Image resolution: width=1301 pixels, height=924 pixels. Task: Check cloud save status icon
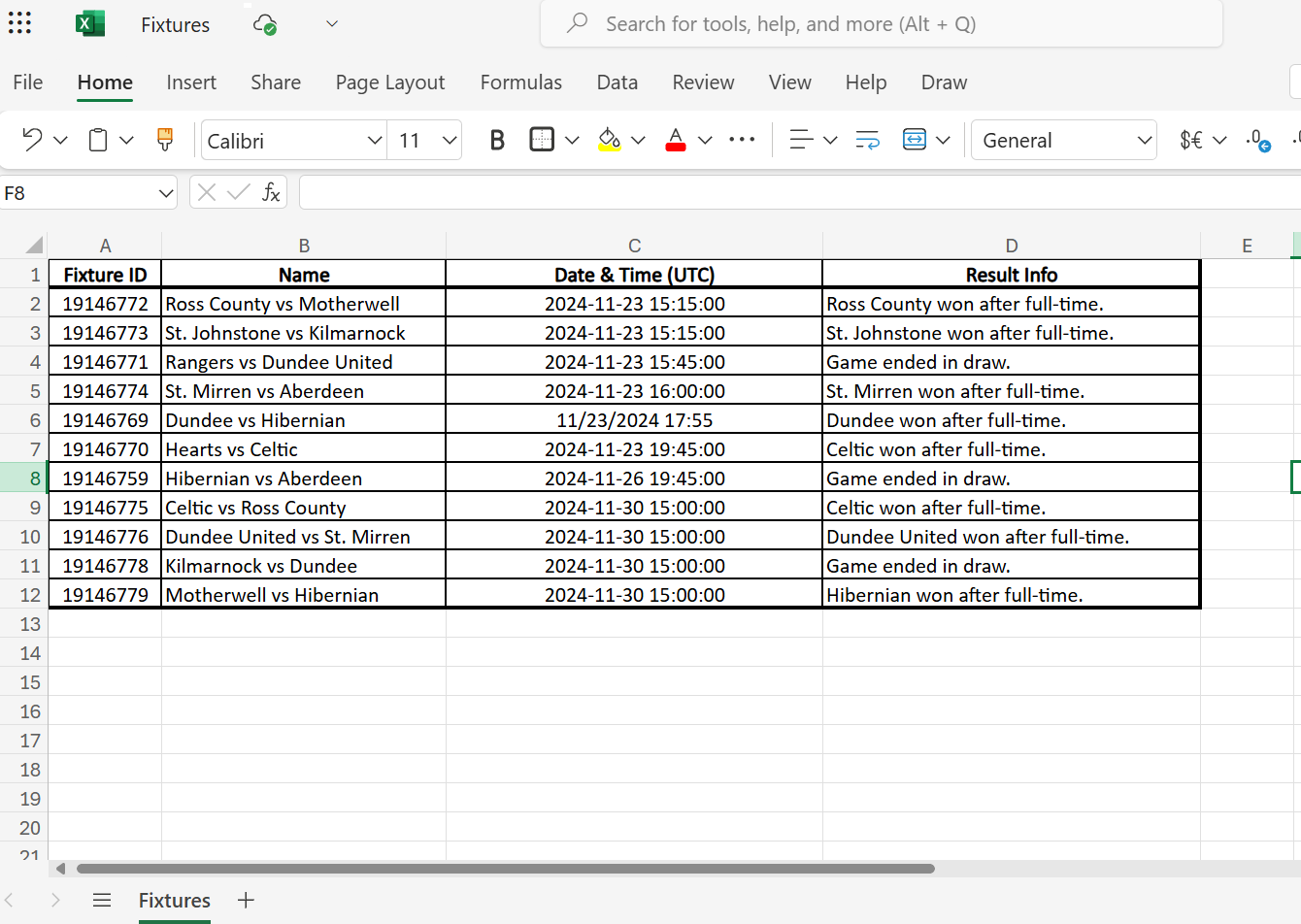click(x=265, y=24)
